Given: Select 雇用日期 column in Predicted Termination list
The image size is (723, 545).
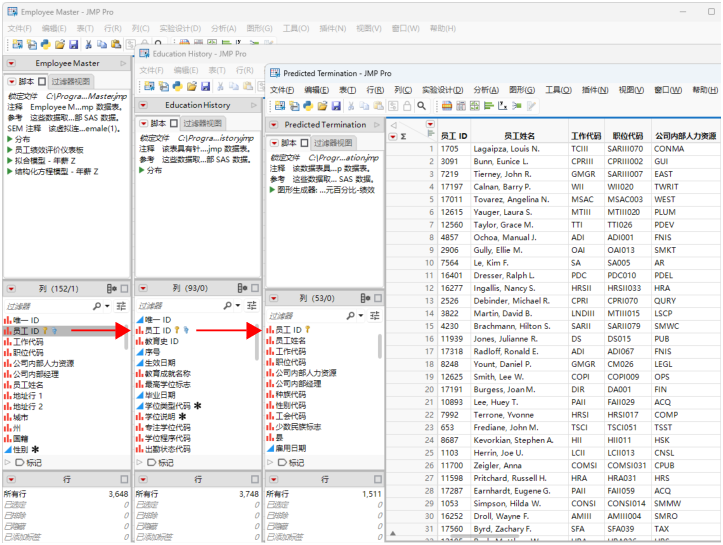Looking at the screenshot, I should tap(286, 448).
